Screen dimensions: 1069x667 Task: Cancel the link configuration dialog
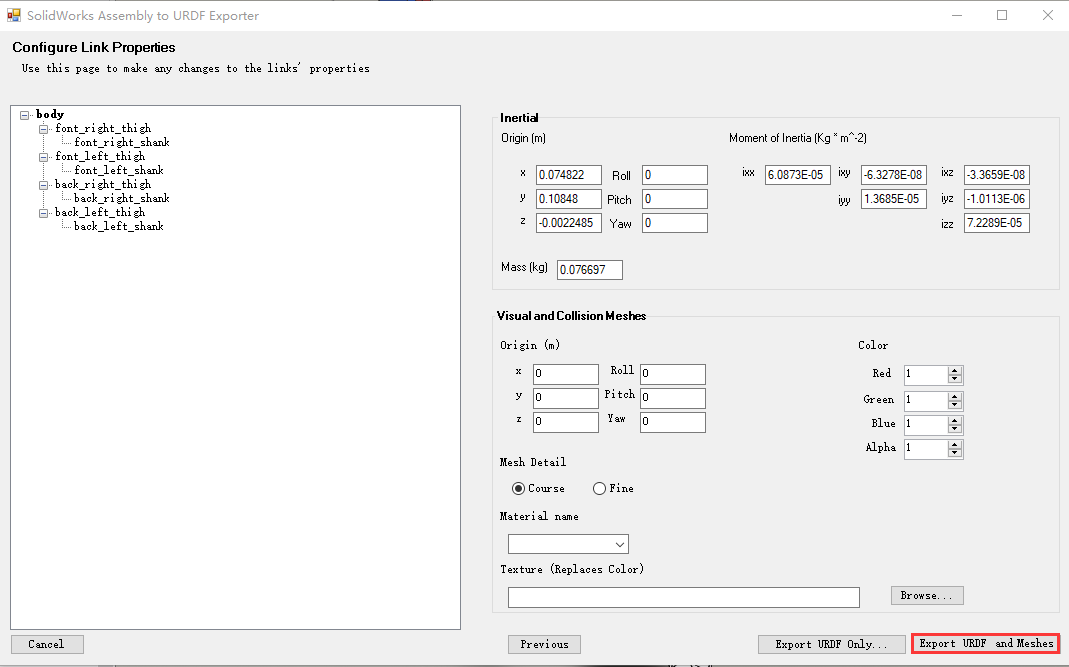pos(46,643)
